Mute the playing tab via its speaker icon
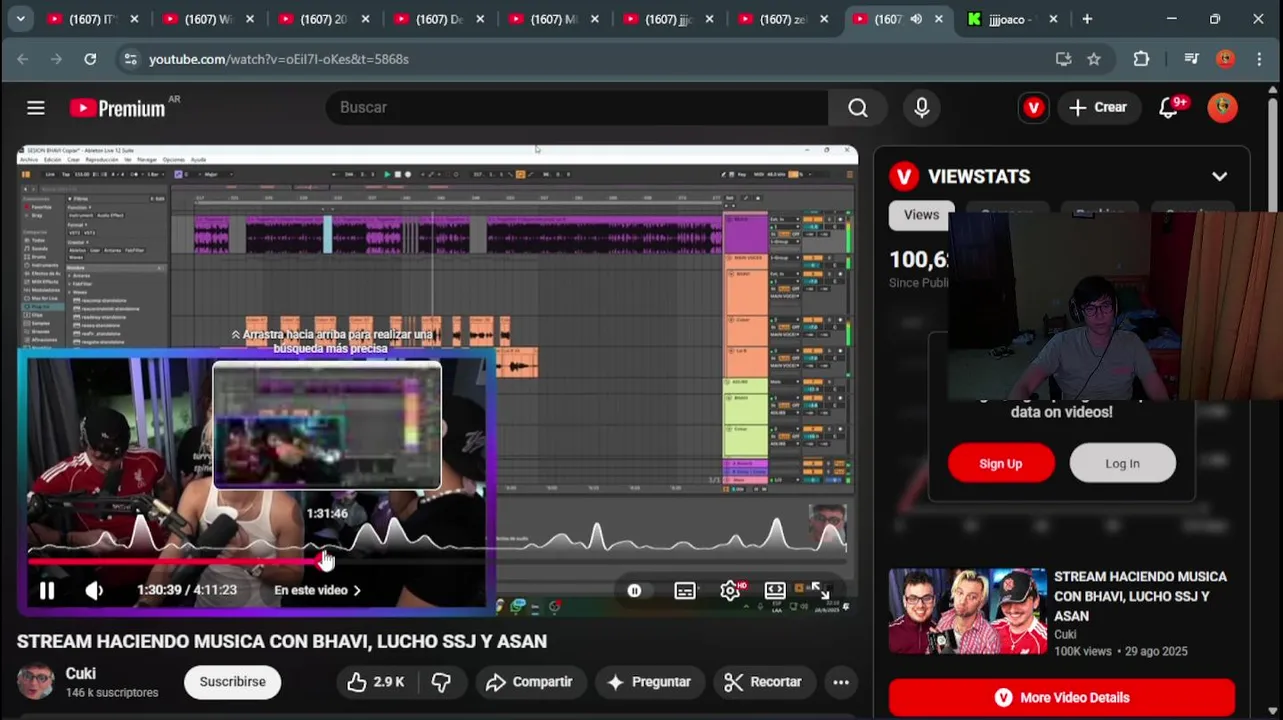The image size is (1283, 720). tap(916, 19)
